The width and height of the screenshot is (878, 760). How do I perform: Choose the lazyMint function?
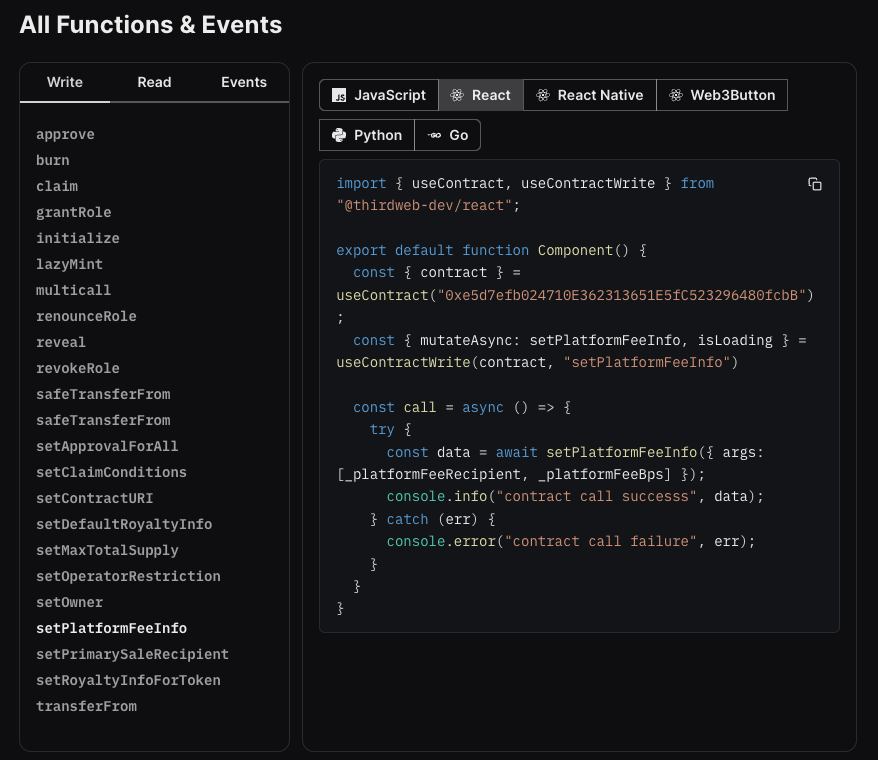tap(69, 264)
